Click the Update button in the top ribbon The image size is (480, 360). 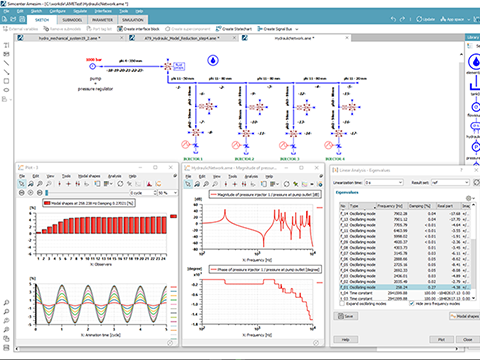coord(426,19)
